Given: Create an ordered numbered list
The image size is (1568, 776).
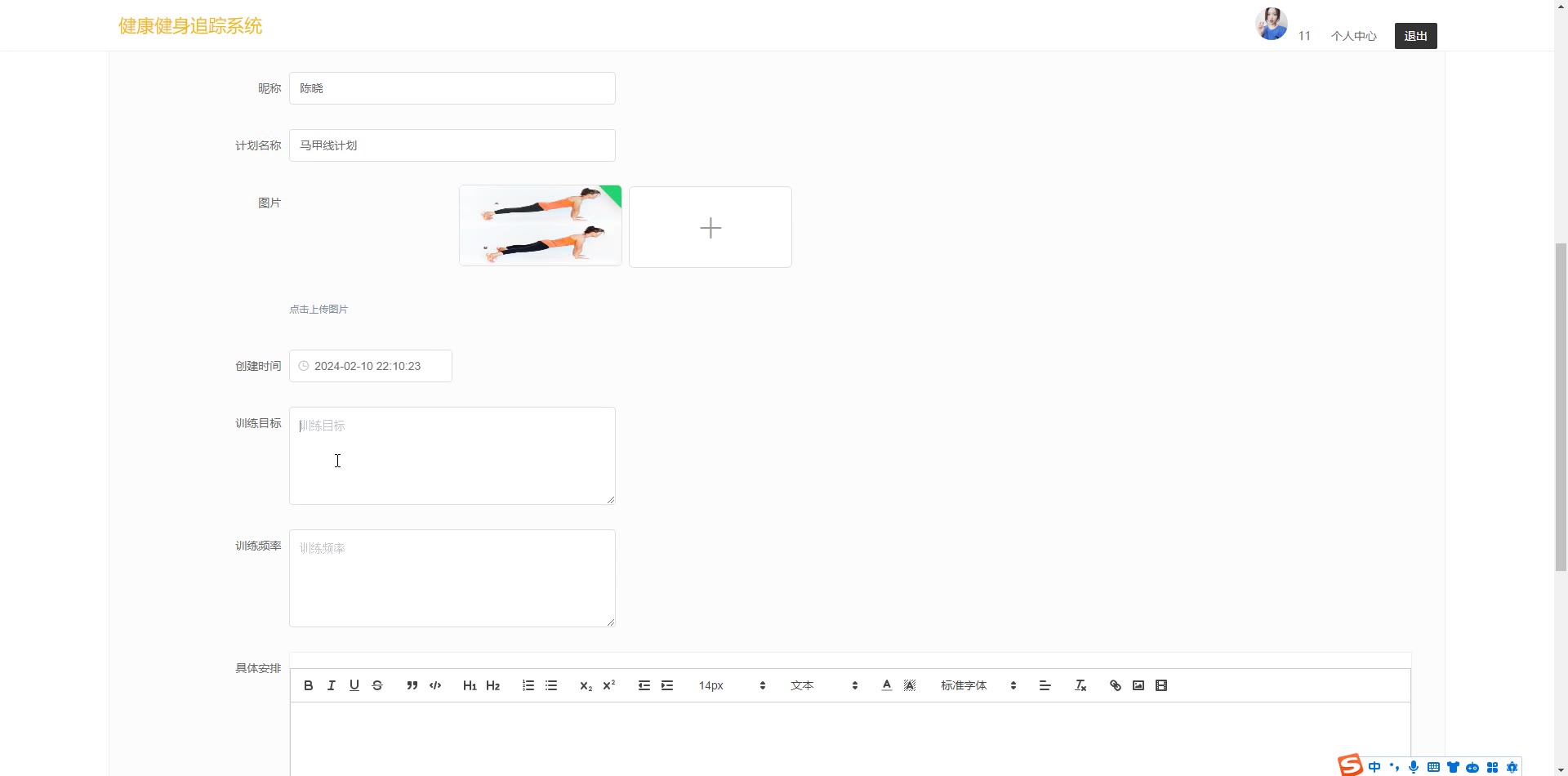Looking at the screenshot, I should coord(528,685).
